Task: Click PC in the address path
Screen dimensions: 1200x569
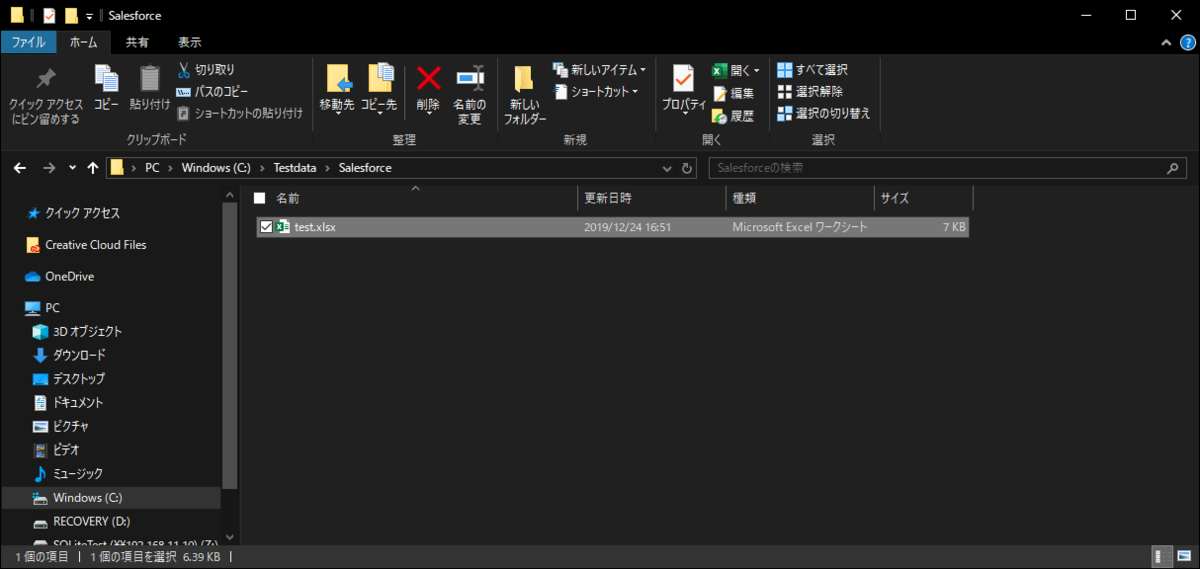Action: pos(152,168)
